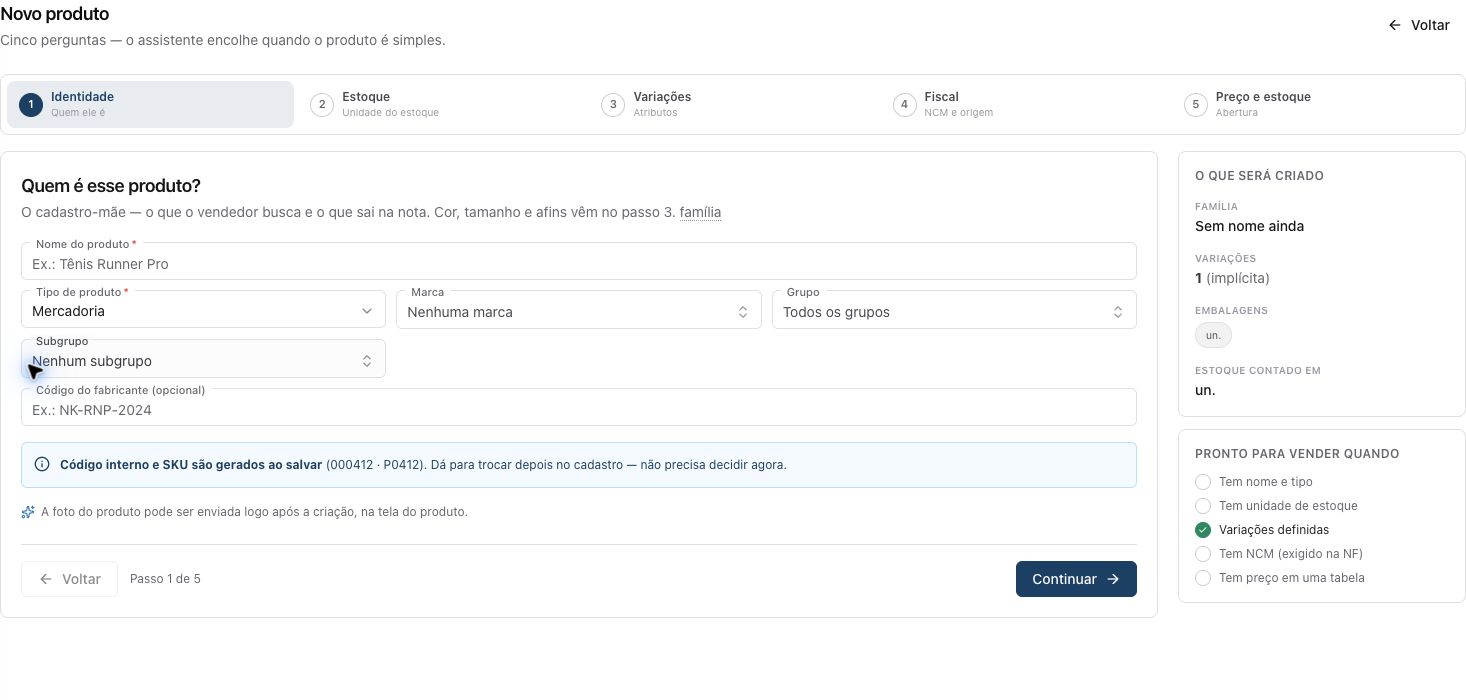Click the info icon in the blue notice
This screenshot has width=1466, height=700.
tap(42, 464)
